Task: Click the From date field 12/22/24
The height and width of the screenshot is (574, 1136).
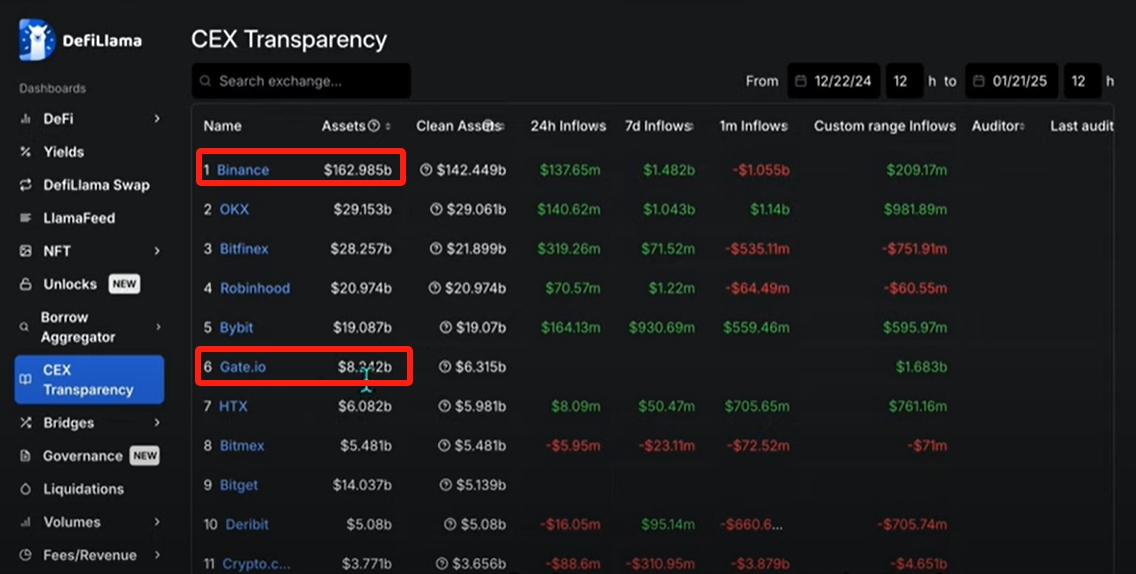Action: pyautogui.click(x=834, y=81)
